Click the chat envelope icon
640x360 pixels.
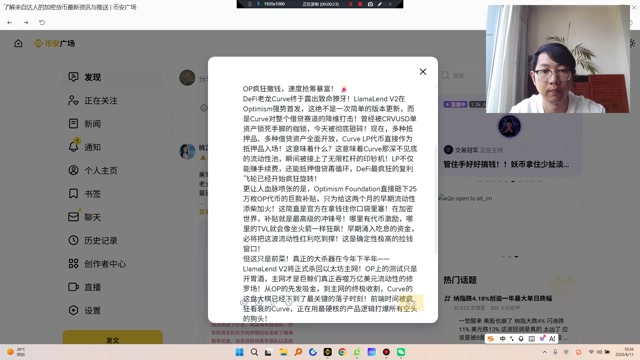tap(73, 216)
